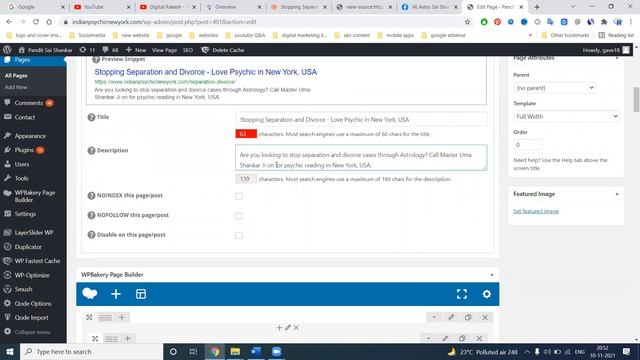Viewport: 640px width, 360px height.
Task: Open File Explorer from the taskbar
Action: pyautogui.click(x=235, y=351)
